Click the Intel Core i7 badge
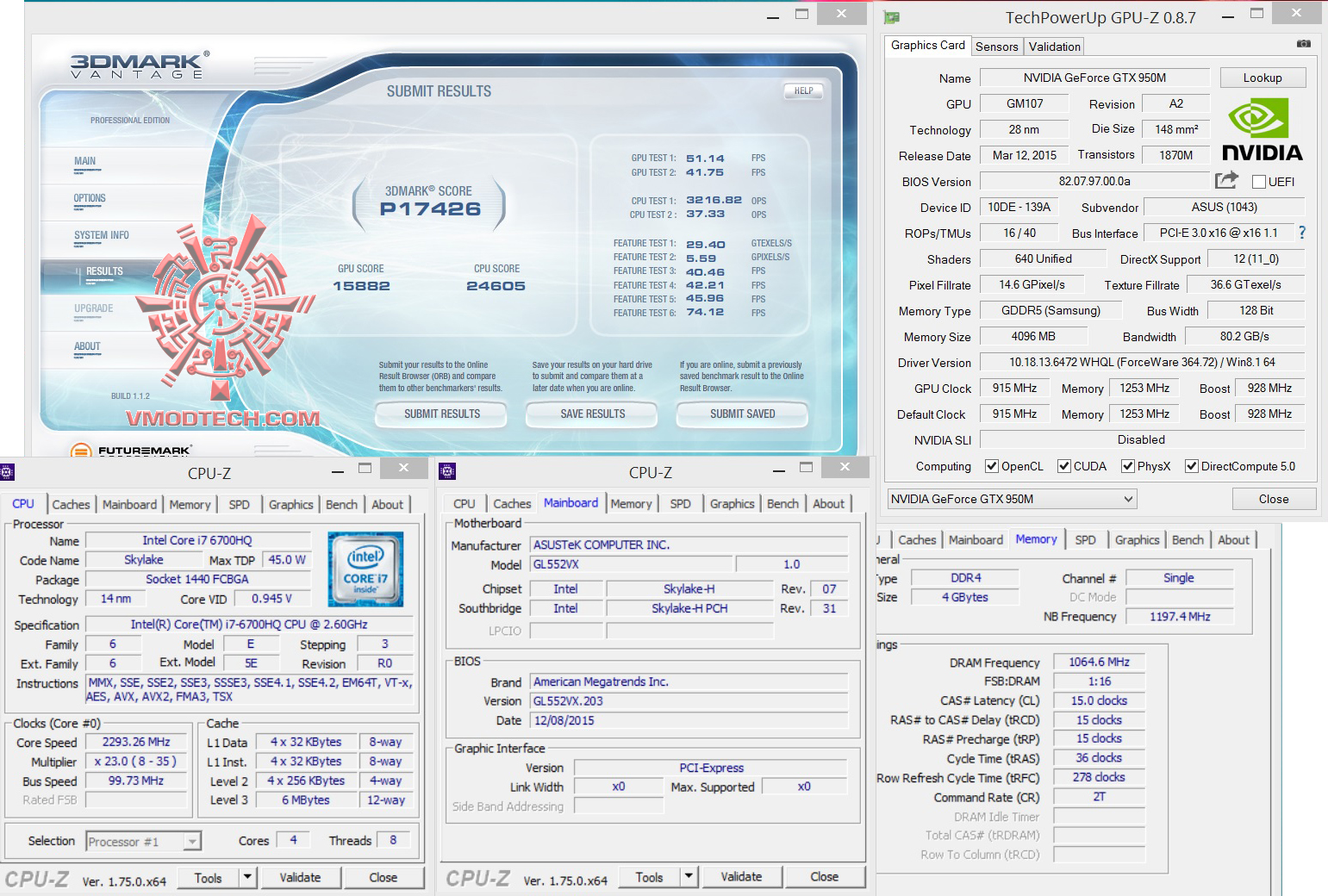Image resolution: width=1328 pixels, height=896 pixels. (365, 569)
